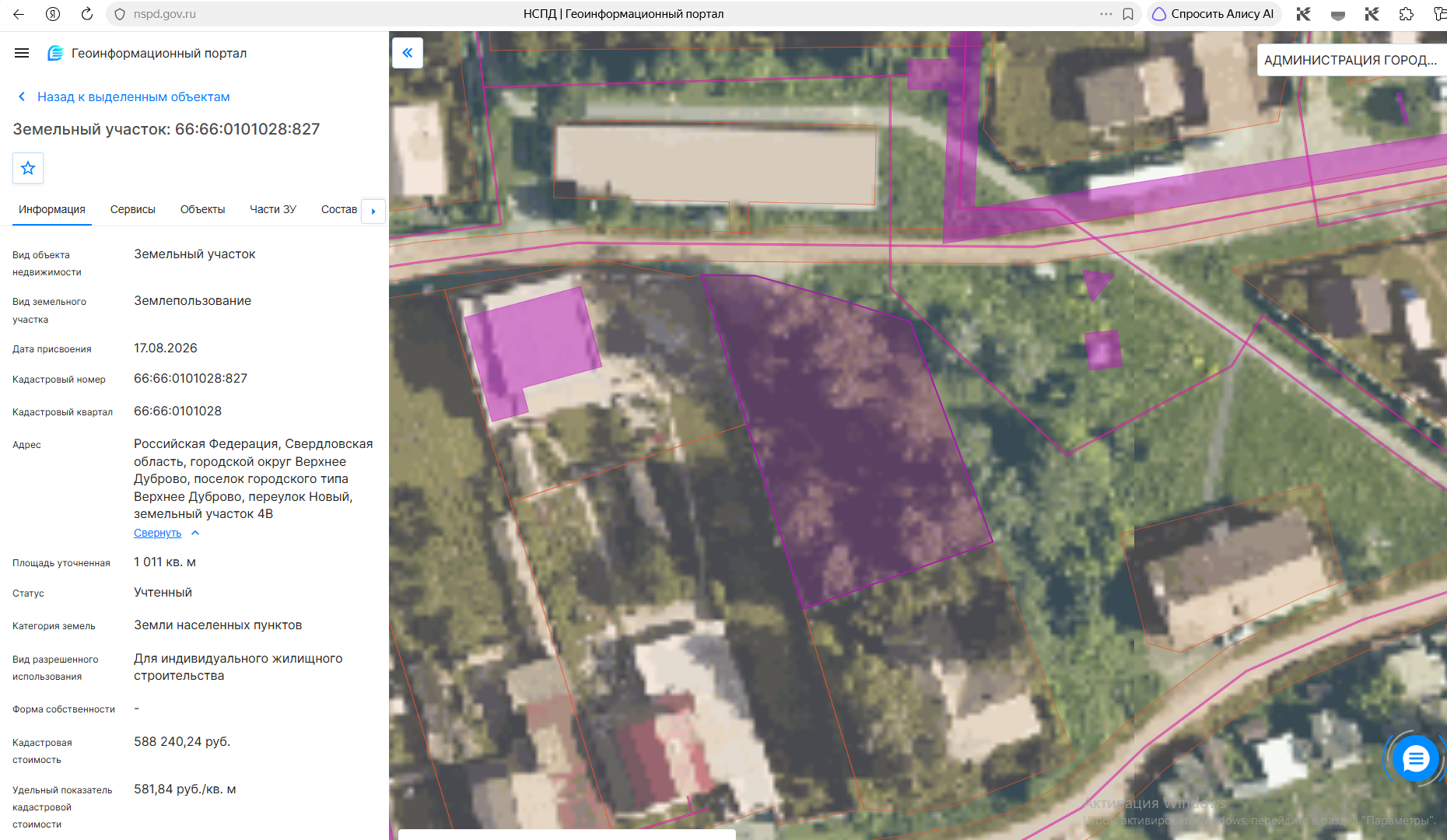
Task: Click the site security shield icon
Action: 120,14
